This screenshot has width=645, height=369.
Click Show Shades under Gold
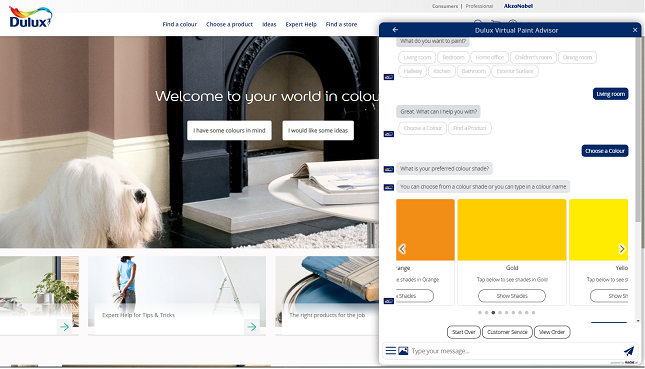[x=512, y=296]
